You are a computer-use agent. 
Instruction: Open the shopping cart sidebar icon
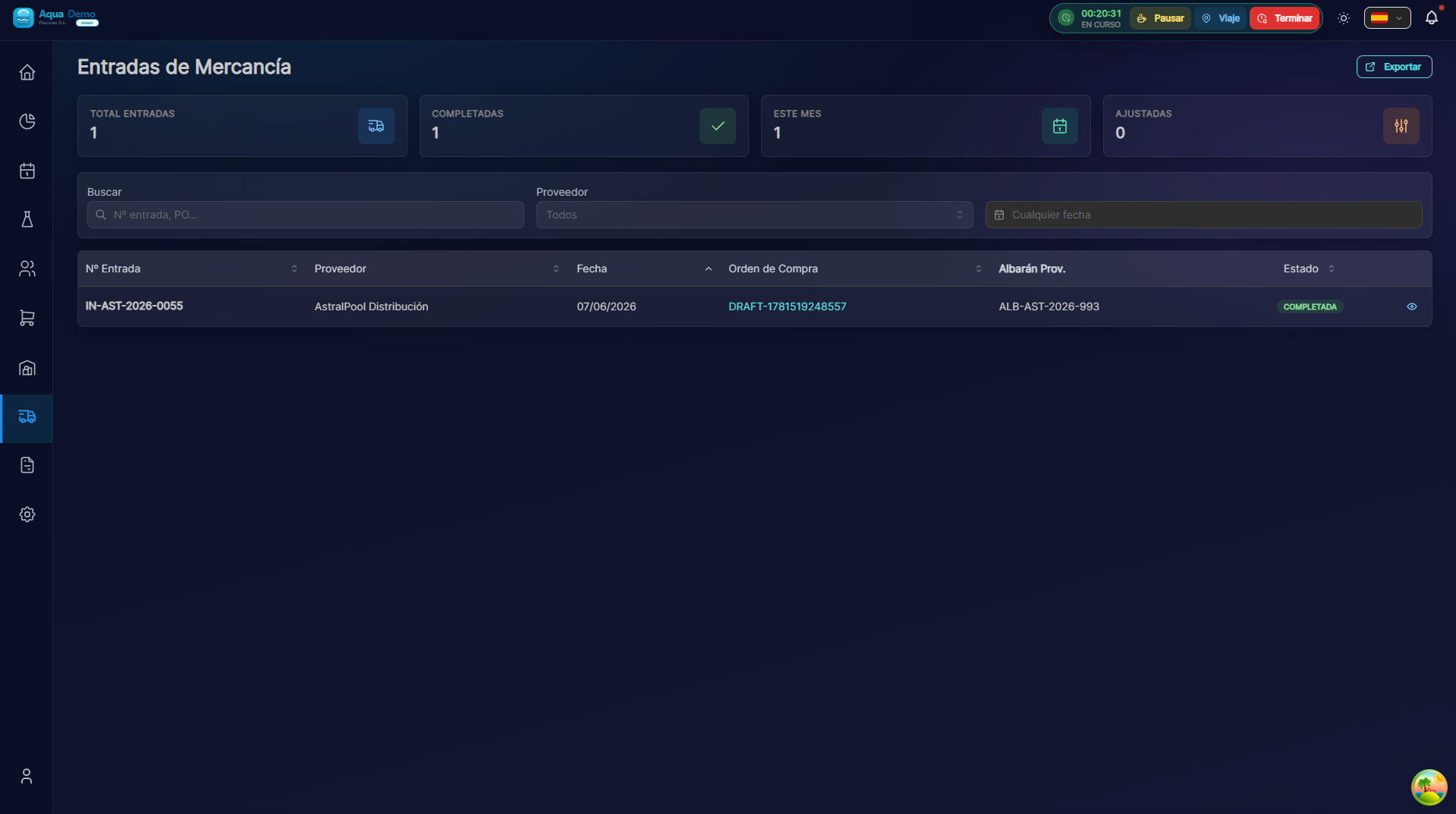[x=27, y=318]
